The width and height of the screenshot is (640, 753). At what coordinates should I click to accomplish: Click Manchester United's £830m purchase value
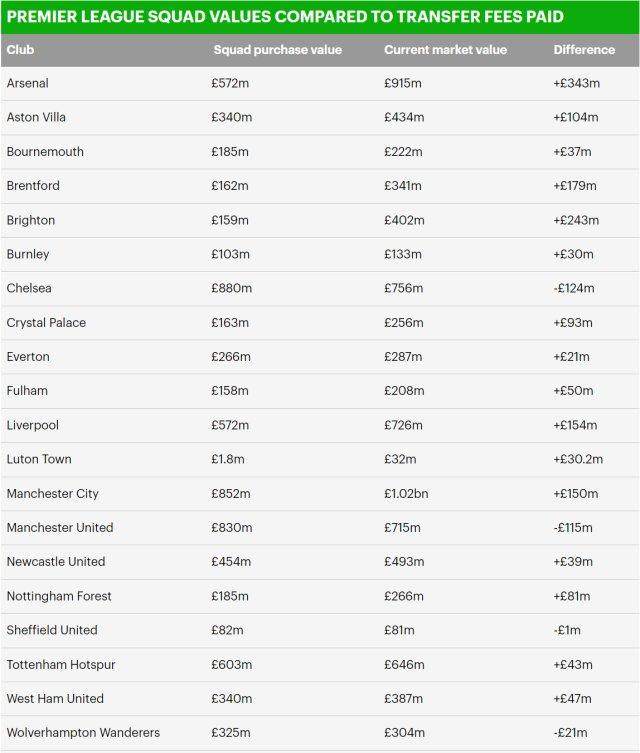click(231, 527)
